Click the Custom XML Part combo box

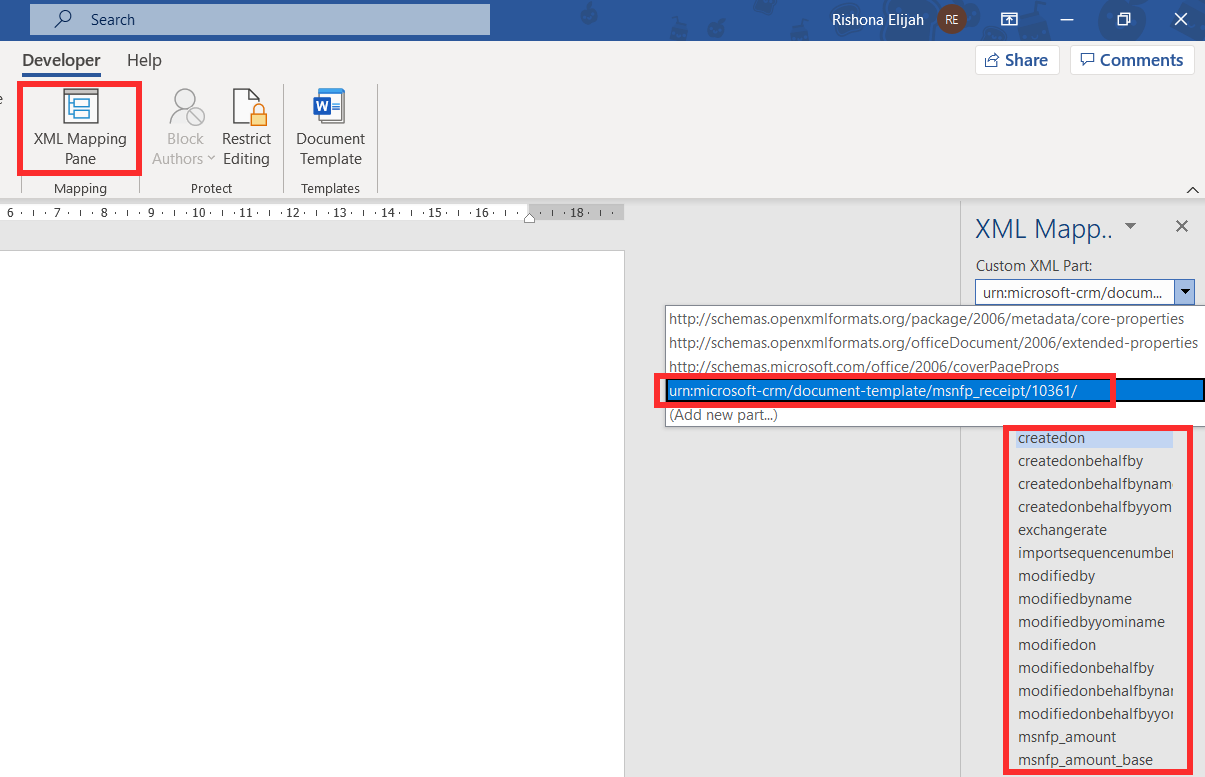click(x=1085, y=292)
